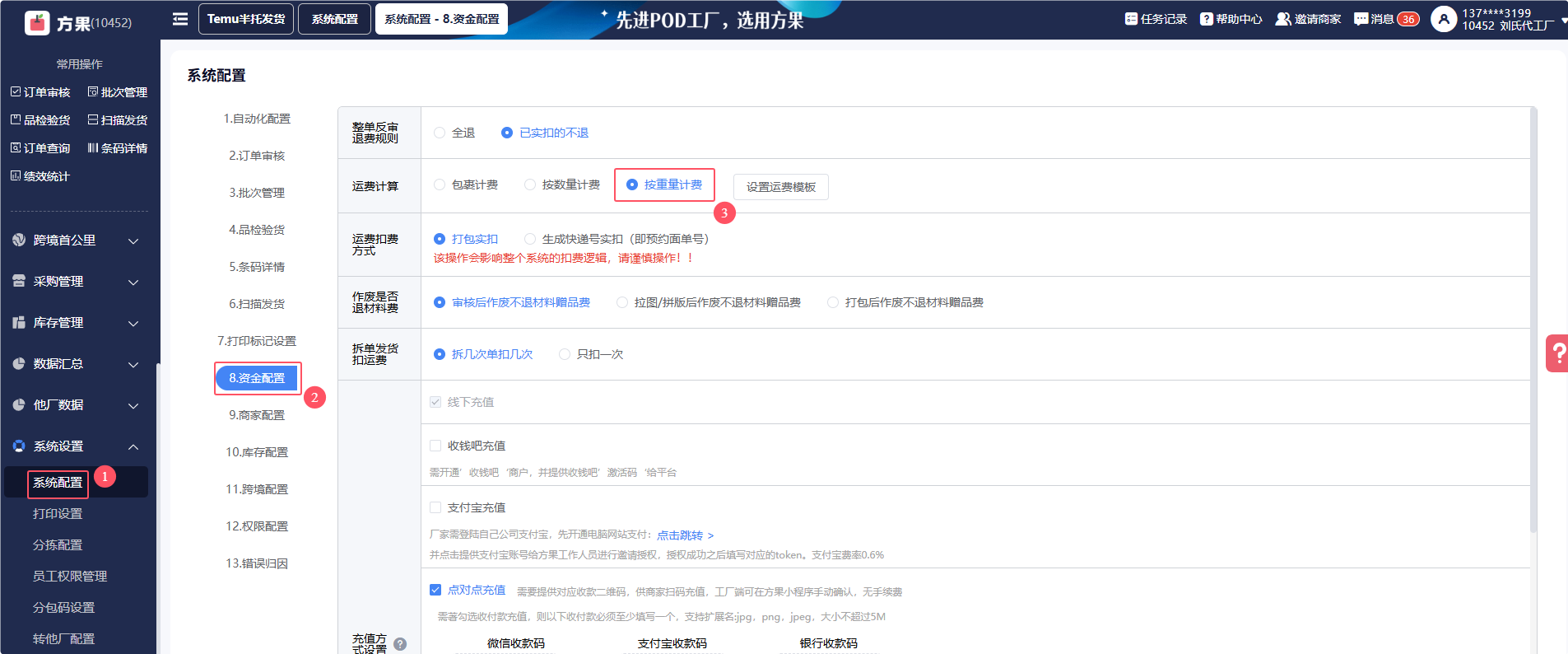The height and width of the screenshot is (654, 1568).
Task: Select 只扣一次 shipping deduction option
Action: (565, 354)
